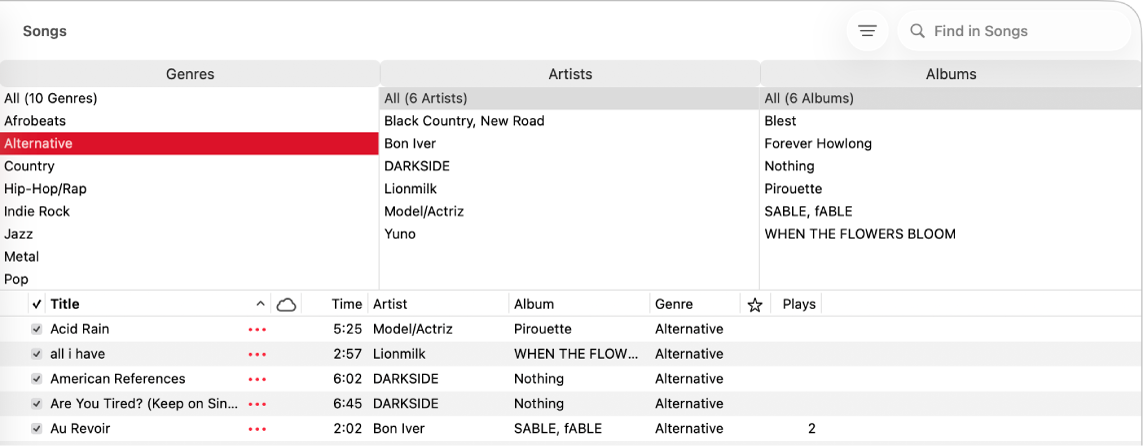This screenshot has width=1144, height=448.
Task: Click the cloud status column icon
Action: [286, 304]
